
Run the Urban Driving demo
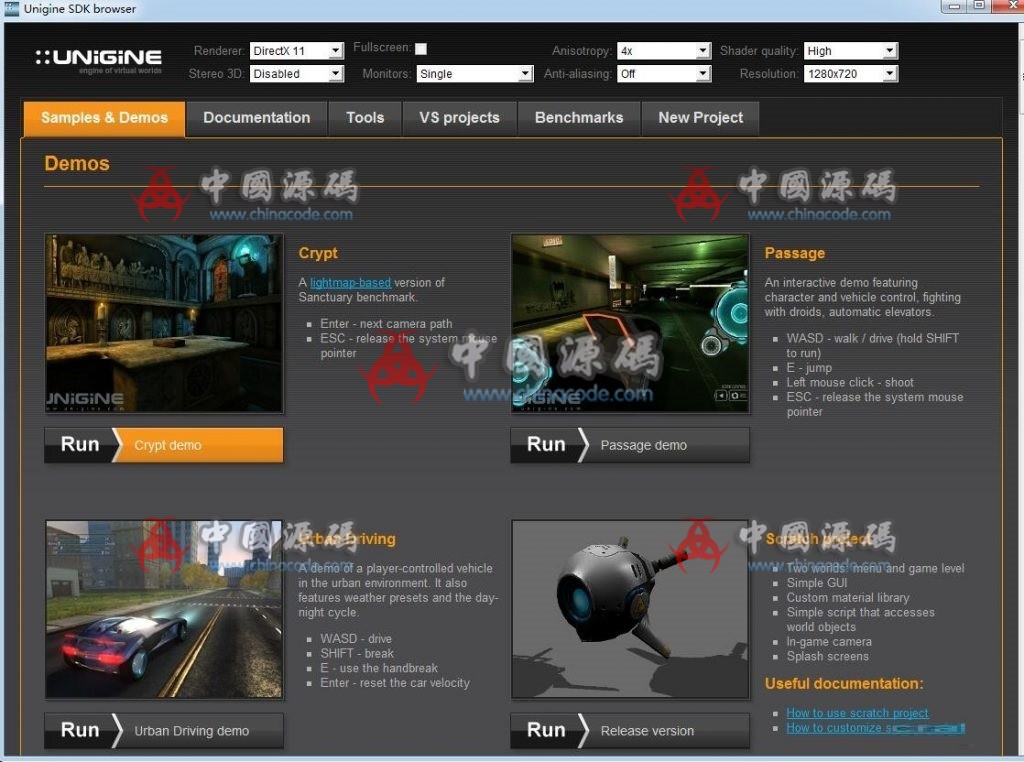164,731
